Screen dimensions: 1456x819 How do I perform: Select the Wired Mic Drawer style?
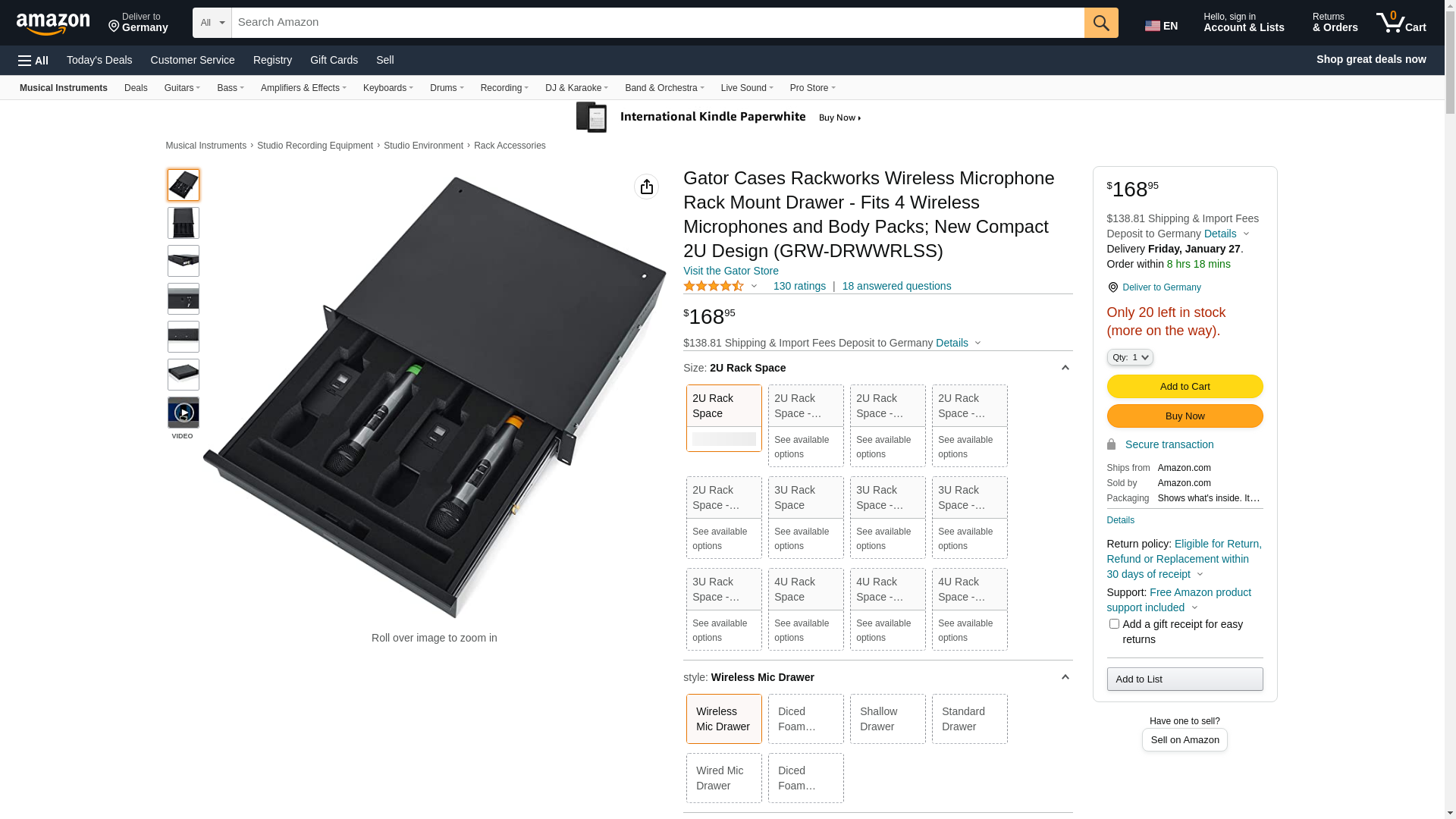point(723,778)
